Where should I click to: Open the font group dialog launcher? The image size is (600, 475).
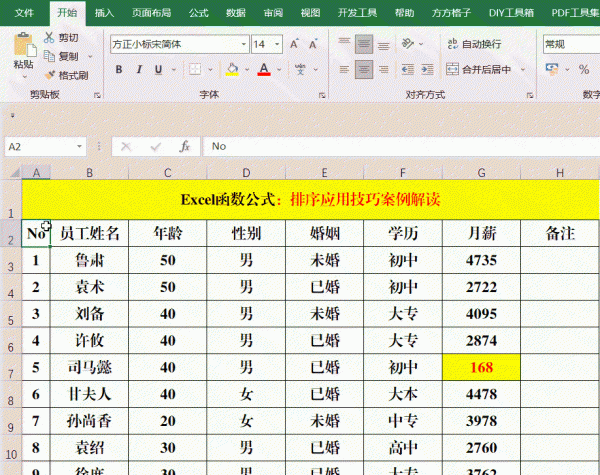(x=322, y=95)
